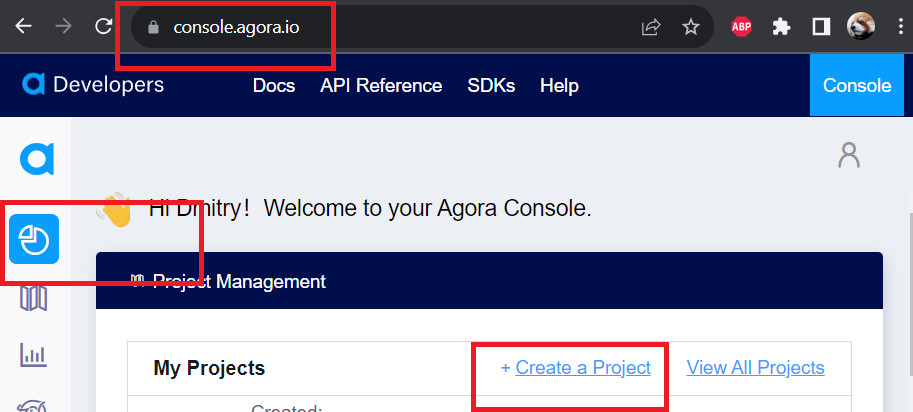The height and width of the screenshot is (412, 913).
Task: Open the user account icon
Action: coord(848,156)
